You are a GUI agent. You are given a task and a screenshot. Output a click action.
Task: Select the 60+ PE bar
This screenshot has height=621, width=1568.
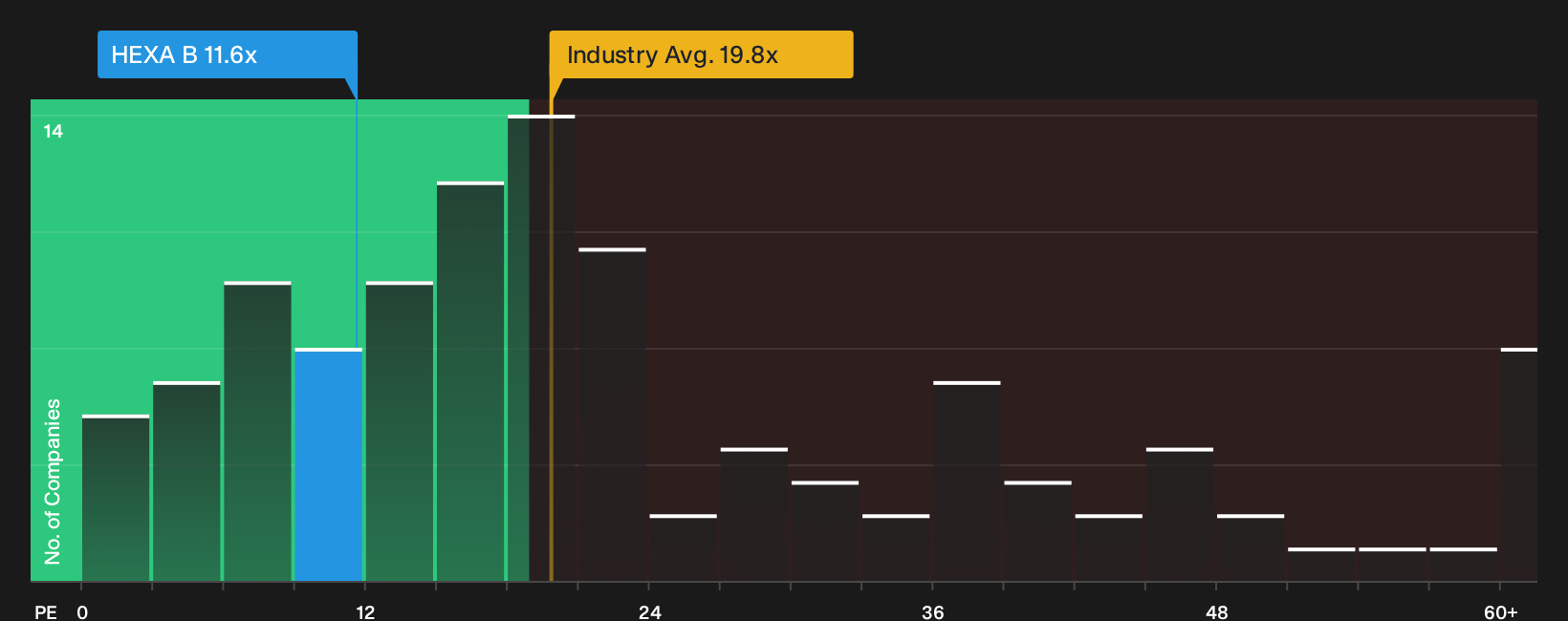coord(1519,464)
